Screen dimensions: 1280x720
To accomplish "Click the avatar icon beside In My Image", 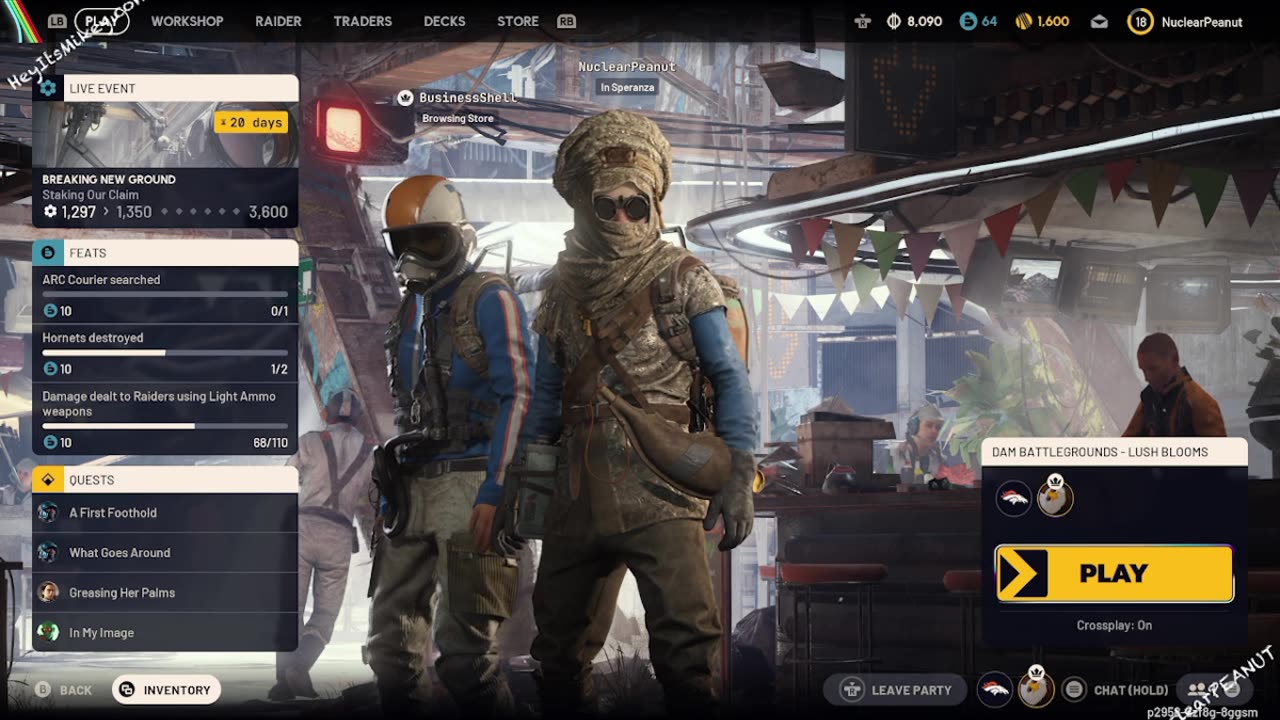I will pyautogui.click(x=48, y=633).
